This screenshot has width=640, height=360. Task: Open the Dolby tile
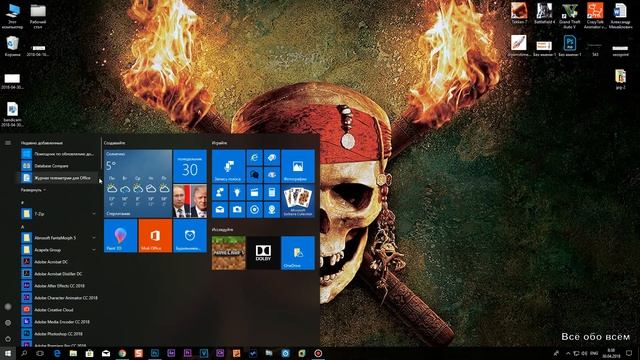[x=263, y=253]
